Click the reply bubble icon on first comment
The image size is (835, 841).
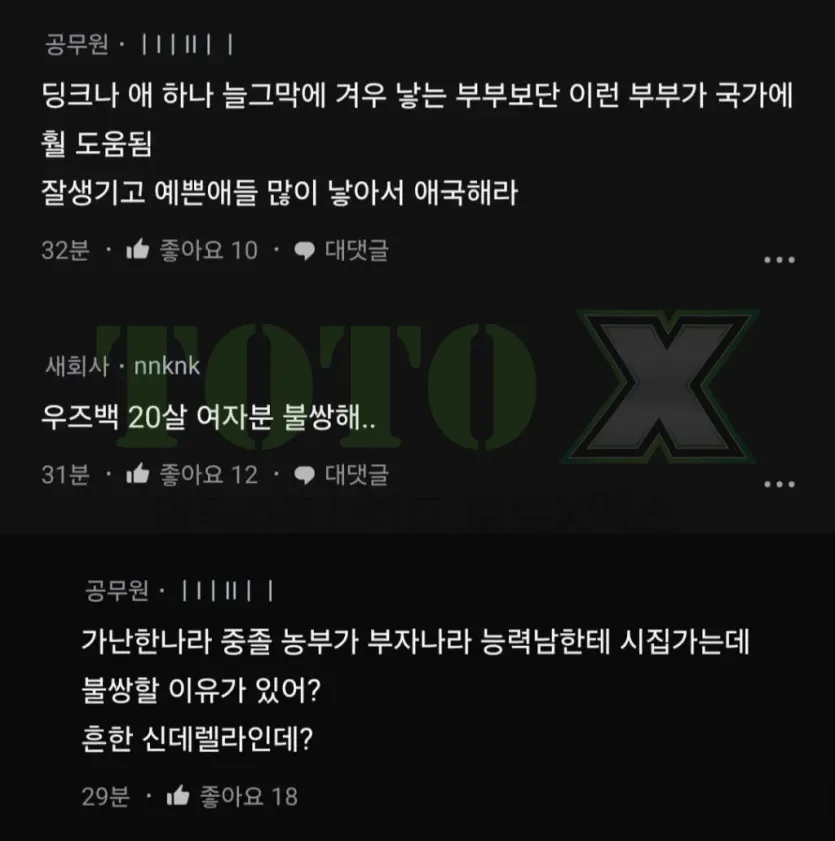point(305,250)
